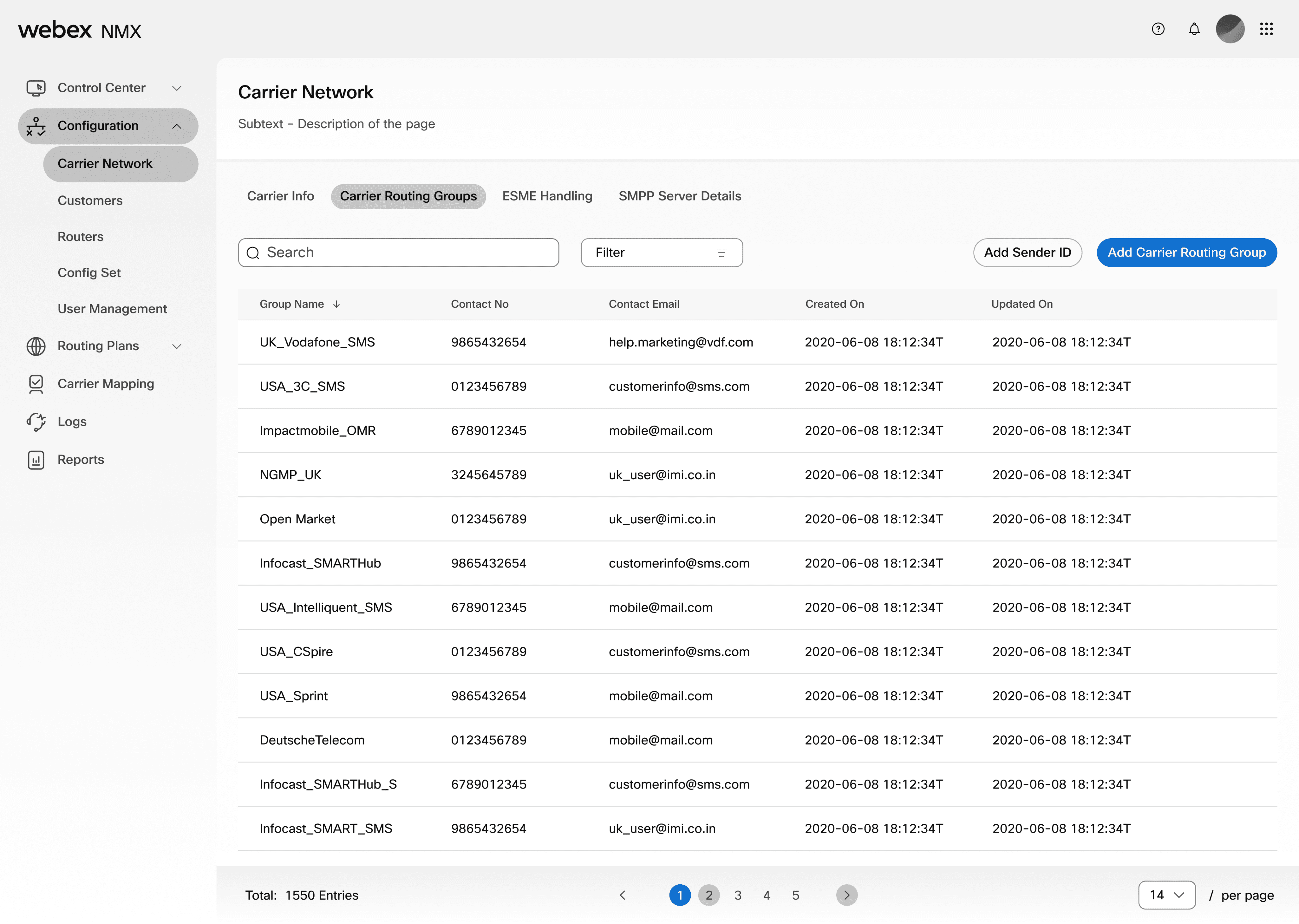Switch to the ESME Handling tab

click(547, 196)
